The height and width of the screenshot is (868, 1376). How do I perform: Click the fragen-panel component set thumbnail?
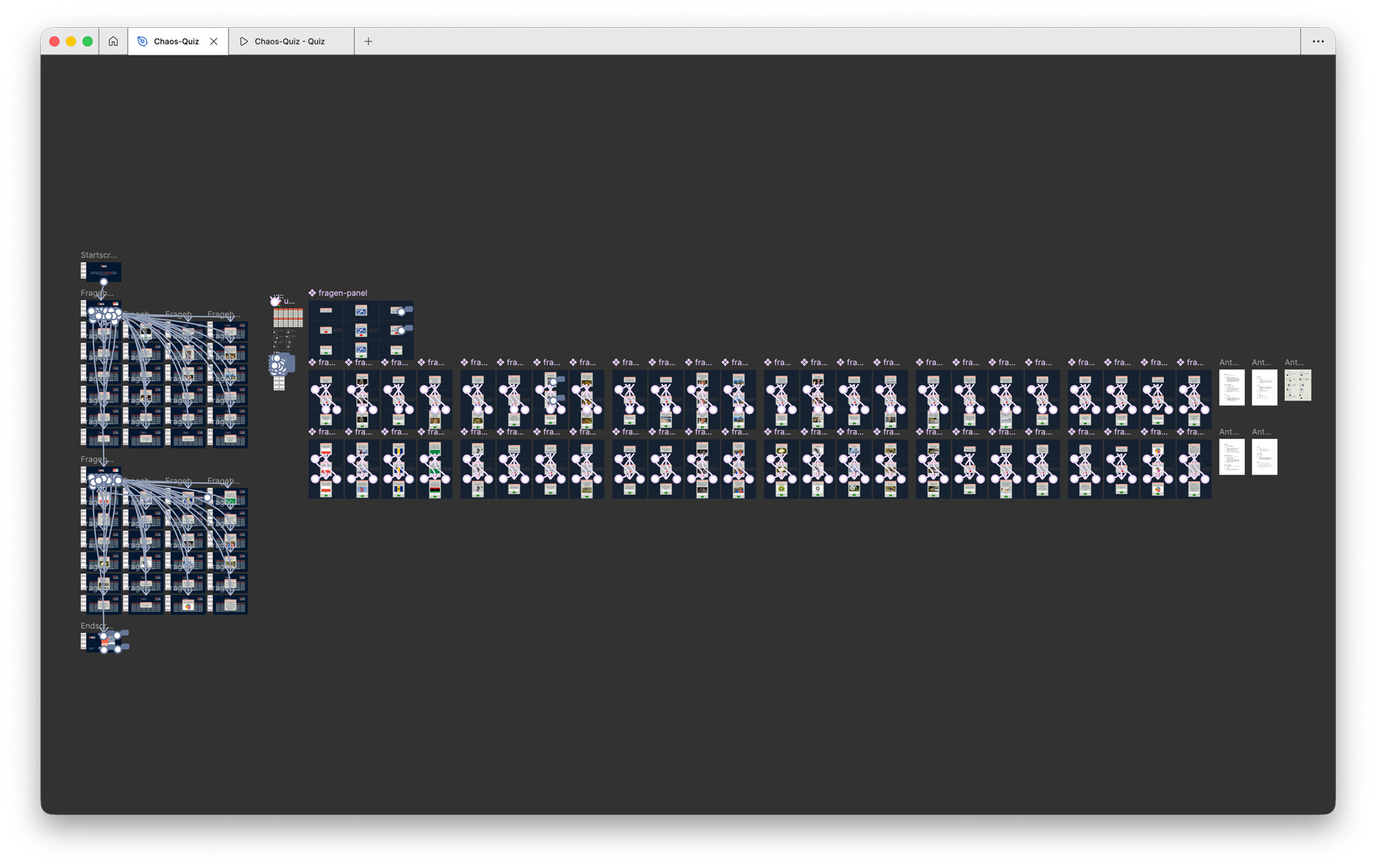pyautogui.click(x=360, y=330)
